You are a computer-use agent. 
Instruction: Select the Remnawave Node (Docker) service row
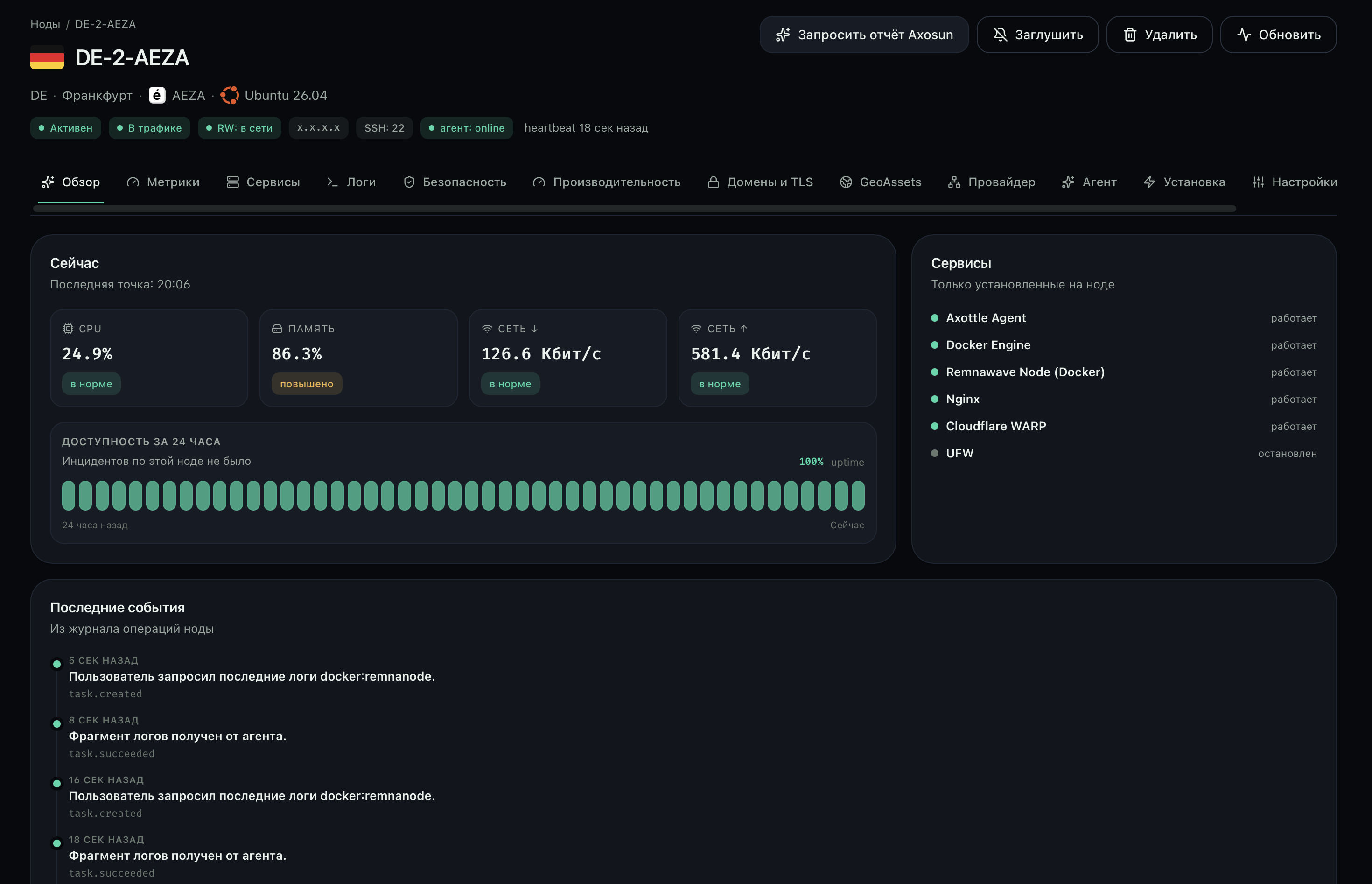click(x=1124, y=372)
